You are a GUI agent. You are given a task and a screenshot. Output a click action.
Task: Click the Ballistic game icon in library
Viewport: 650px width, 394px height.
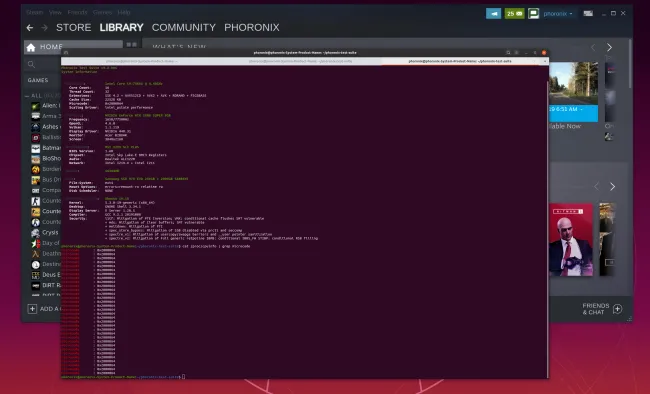point(36,137)
